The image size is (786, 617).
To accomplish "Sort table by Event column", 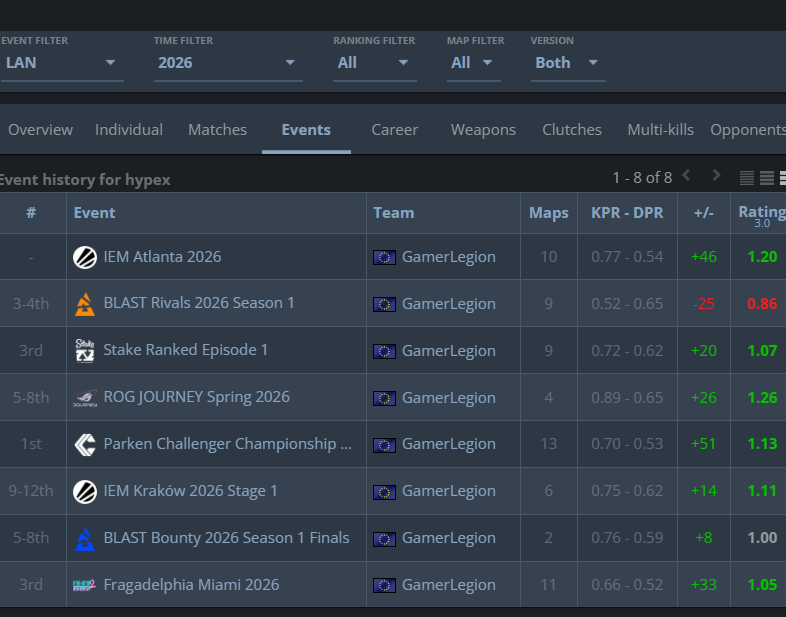I will 94,213.
